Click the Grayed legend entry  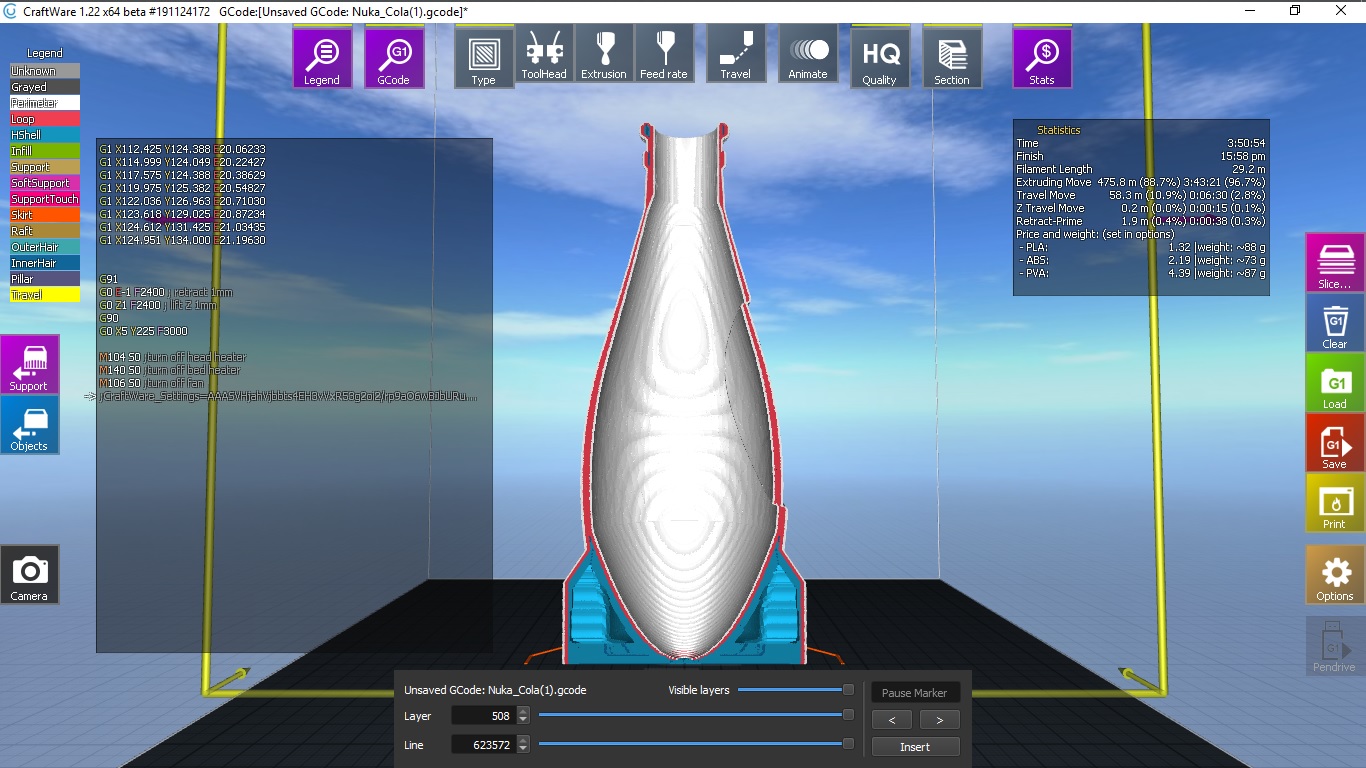coord(45,87)
